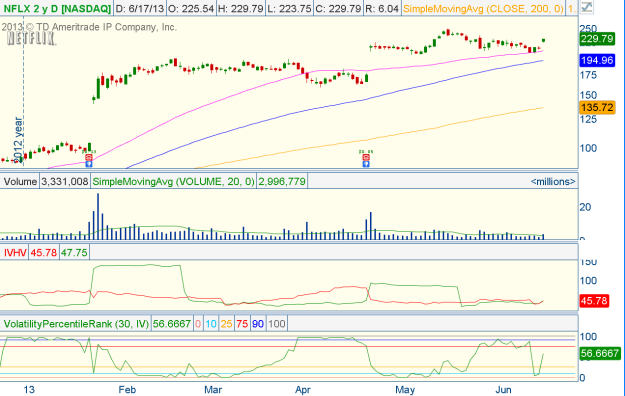Viewport: 625px width, 396px height.
Task: Click the close value C: 229.79 in header
Action: click(338, 8)
